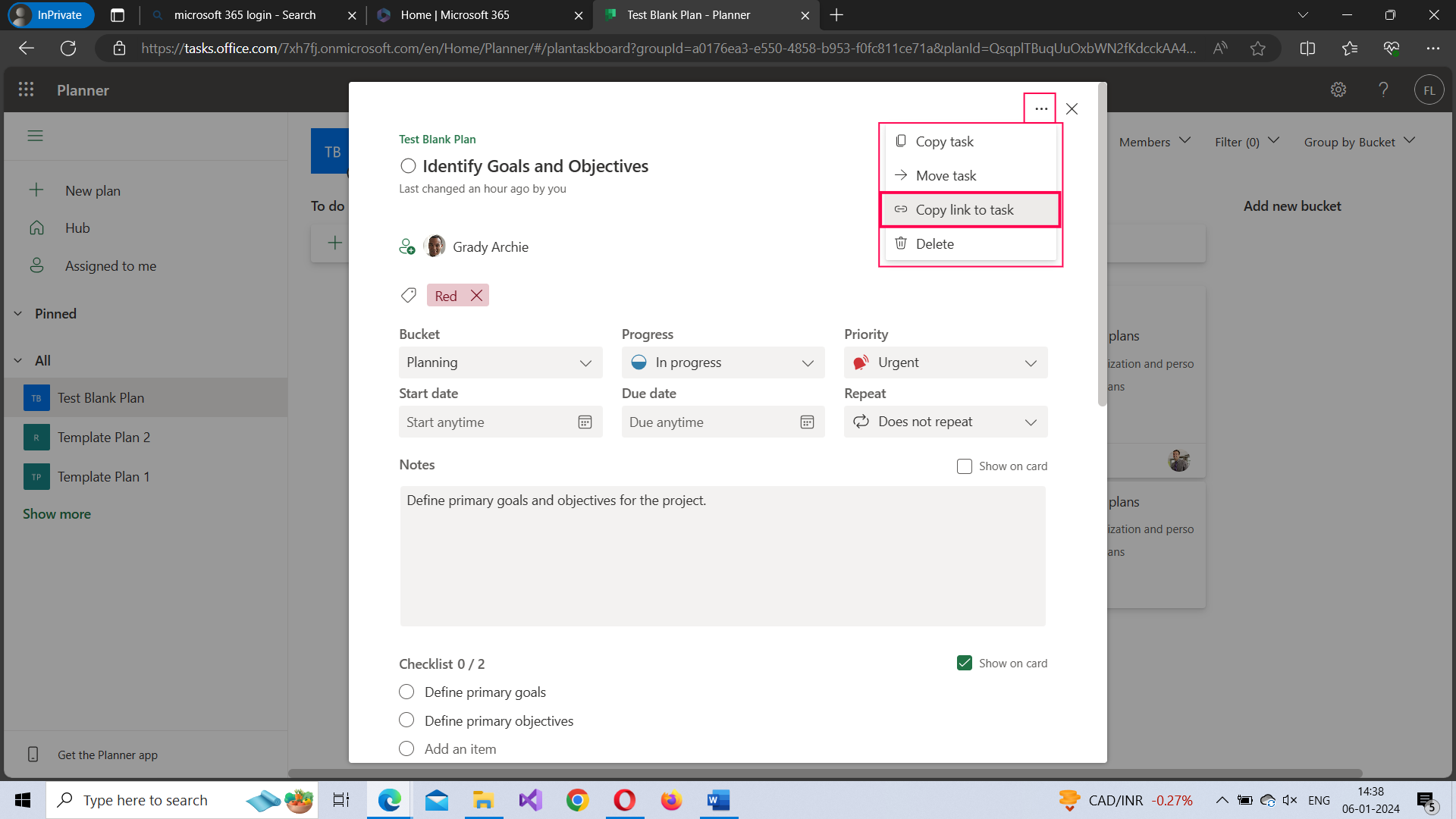The width and height of the screenshot is (1456, 819).
Task: Open the FL account profile menu
Action: pyautogui.click(x=1429, y=89)
